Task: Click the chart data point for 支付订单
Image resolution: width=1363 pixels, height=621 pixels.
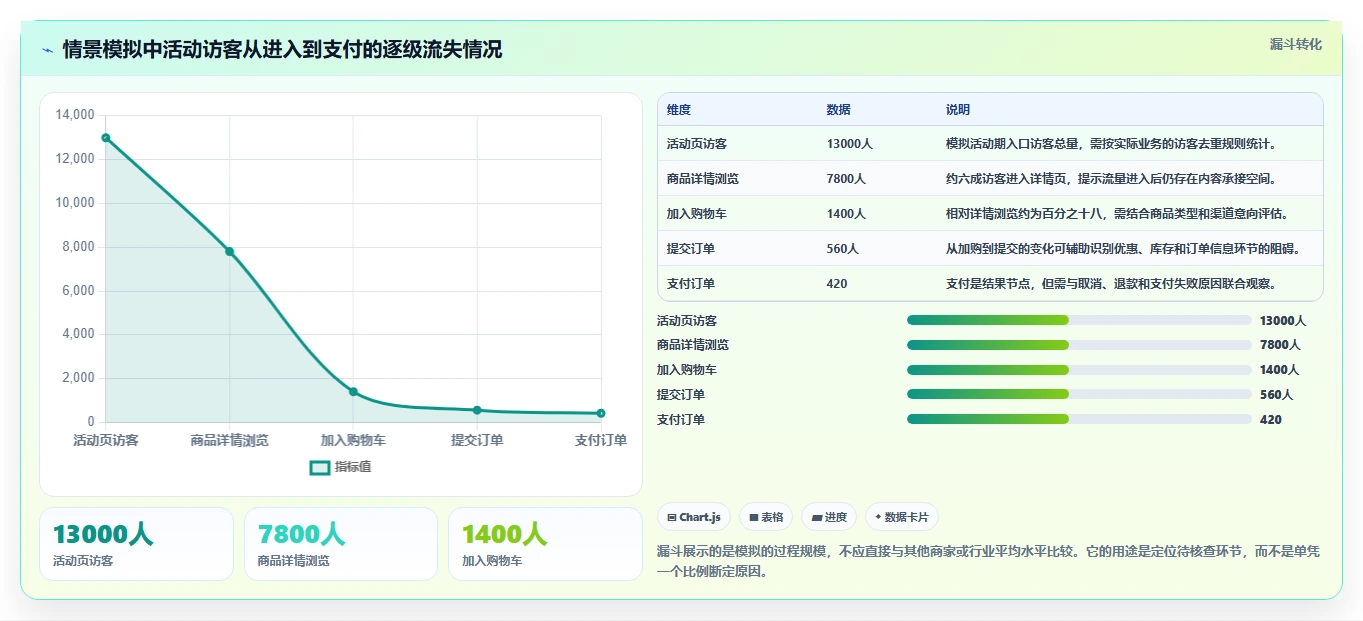Action: [601, 413]
